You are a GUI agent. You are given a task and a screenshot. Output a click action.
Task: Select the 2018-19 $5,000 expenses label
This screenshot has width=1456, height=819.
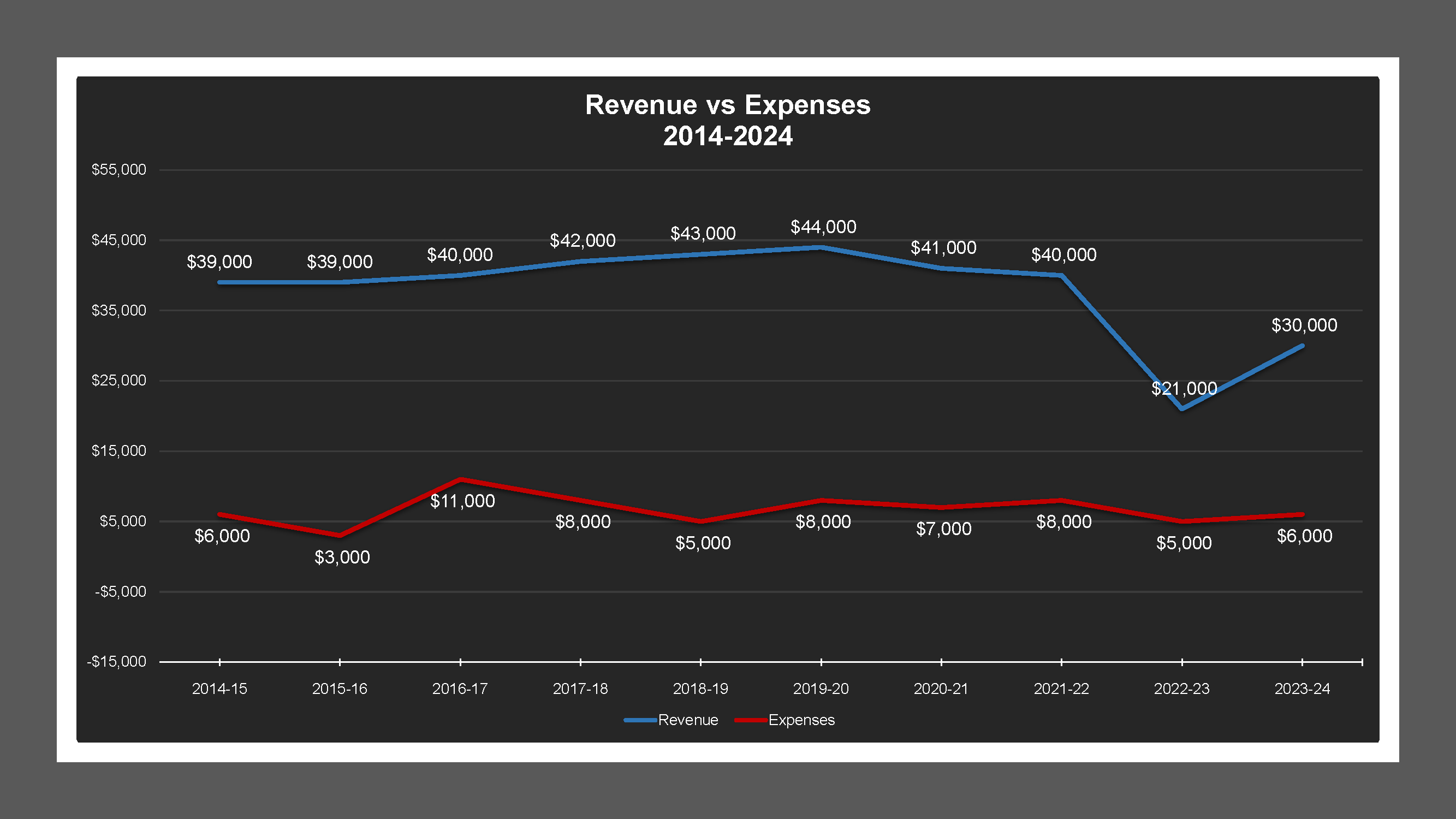(x=703, y=544)
